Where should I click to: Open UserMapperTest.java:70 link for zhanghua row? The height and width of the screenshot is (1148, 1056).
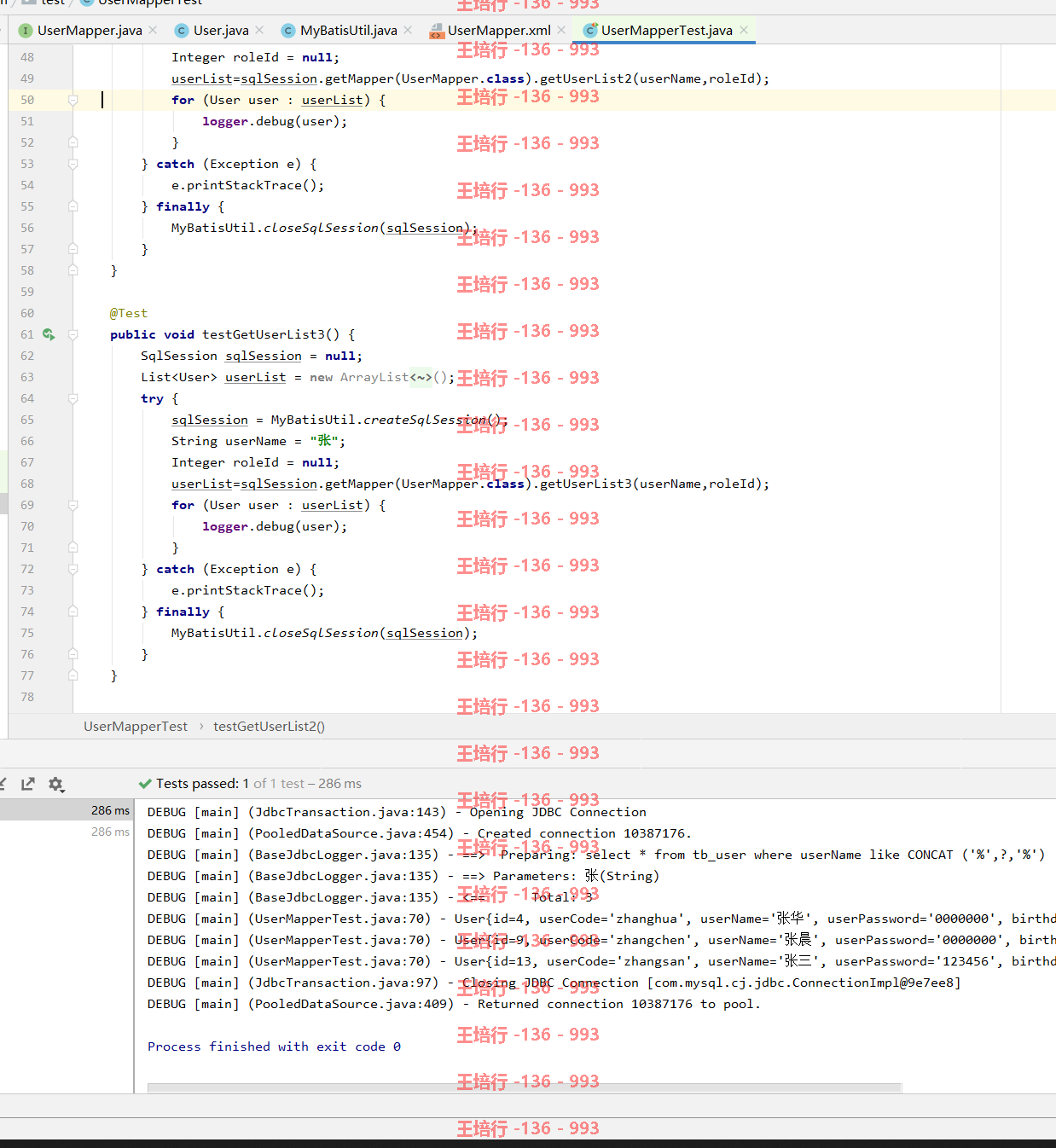[x=339, y=919]
